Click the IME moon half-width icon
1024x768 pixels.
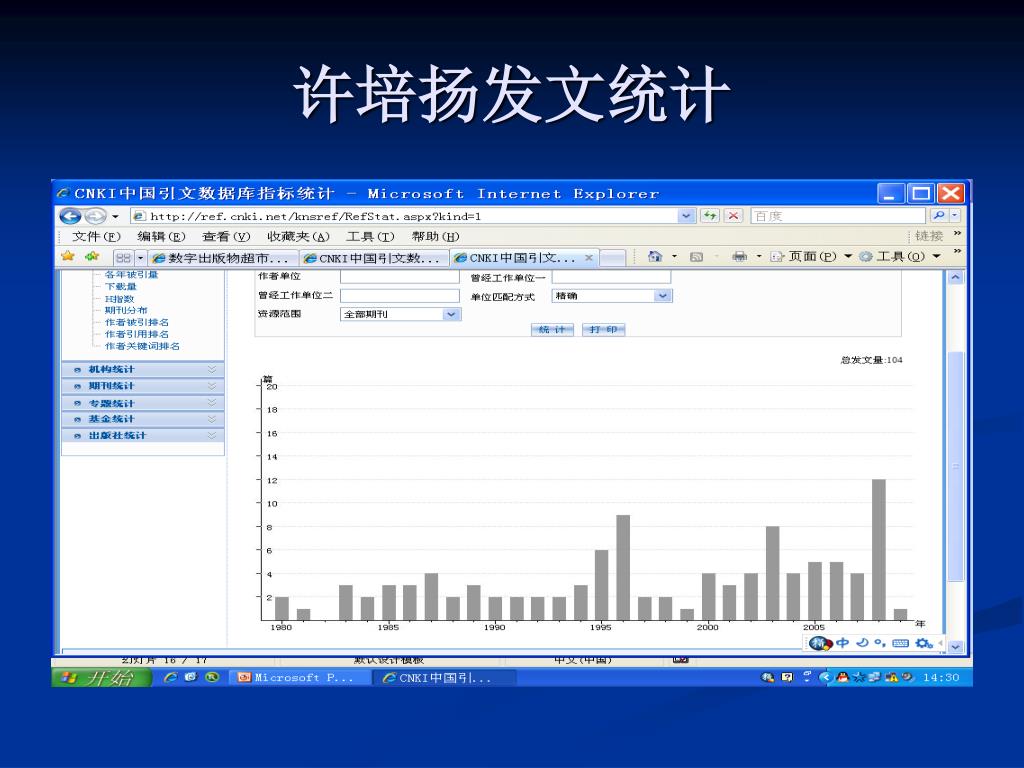[862, 643]
